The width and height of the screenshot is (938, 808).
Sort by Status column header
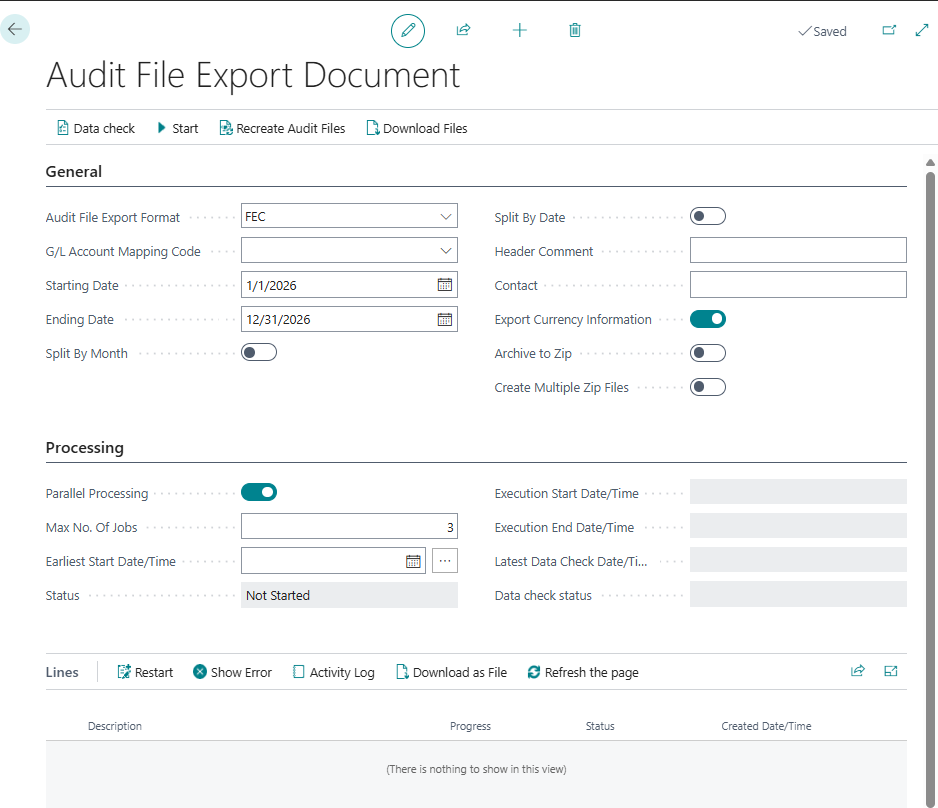(x=600, y=726)
